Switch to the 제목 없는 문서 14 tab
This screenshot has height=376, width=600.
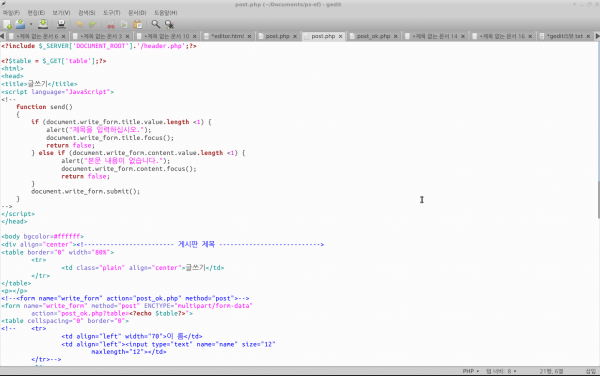(435, 36)
